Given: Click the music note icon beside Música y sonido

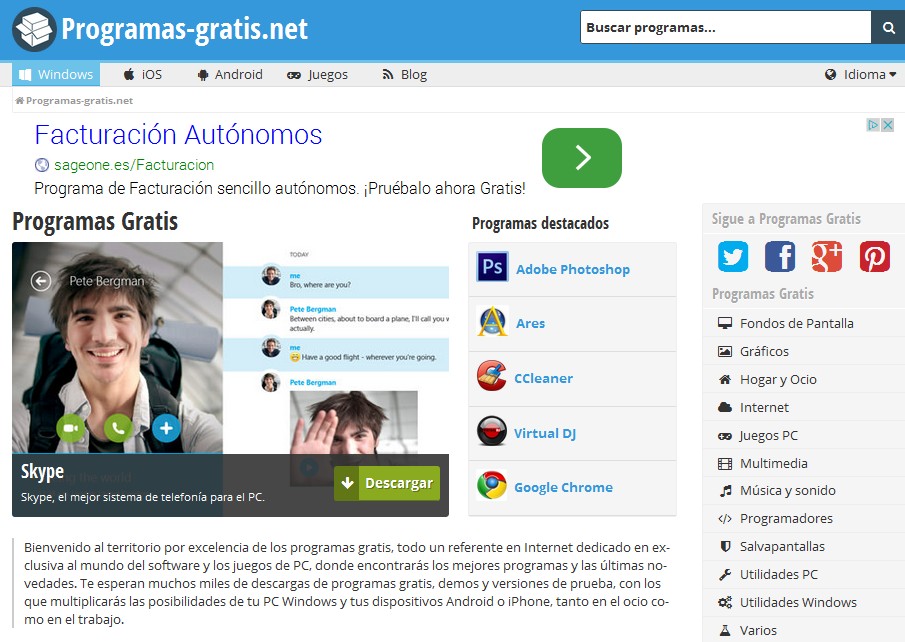Looking at the screenshot, I should coord(726,491).
